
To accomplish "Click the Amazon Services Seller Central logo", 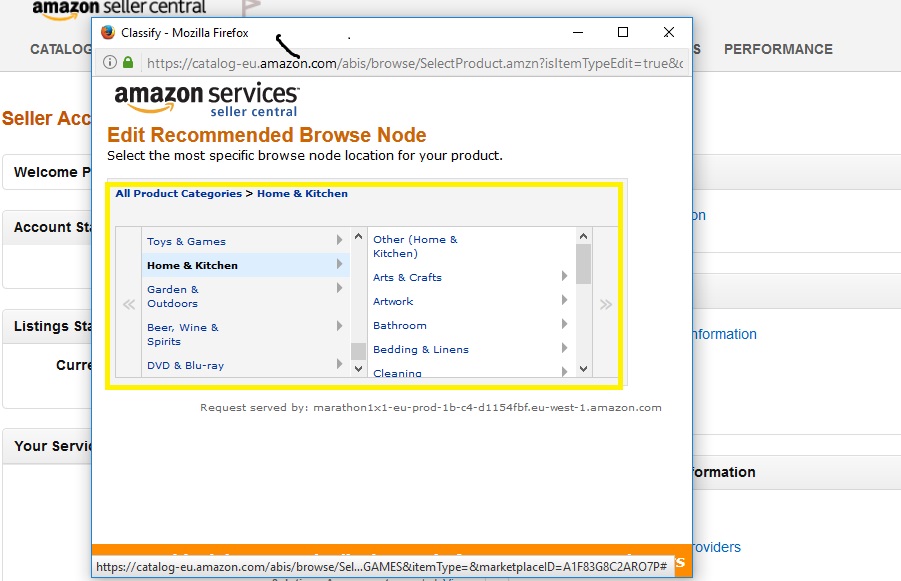I will [x=207, y=99].
